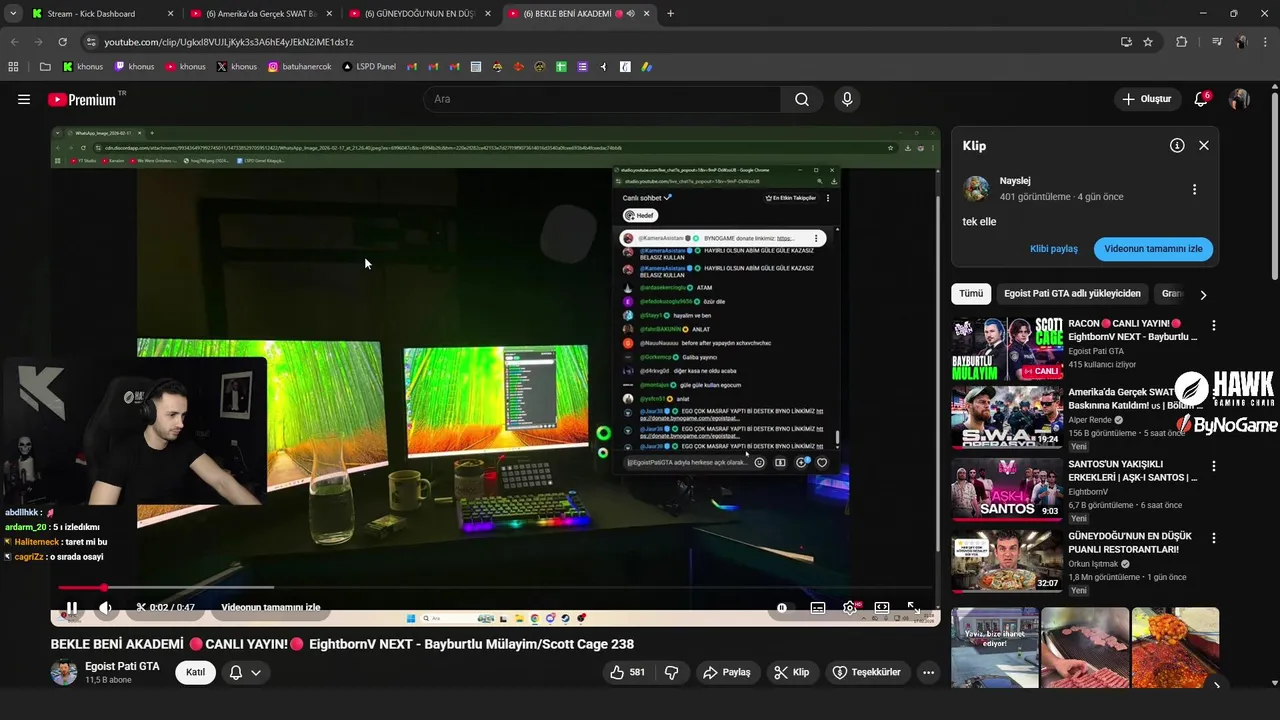1280x720 pixels.
Task: Share the video with the Paylaş button
Action: tap(727, 672)
